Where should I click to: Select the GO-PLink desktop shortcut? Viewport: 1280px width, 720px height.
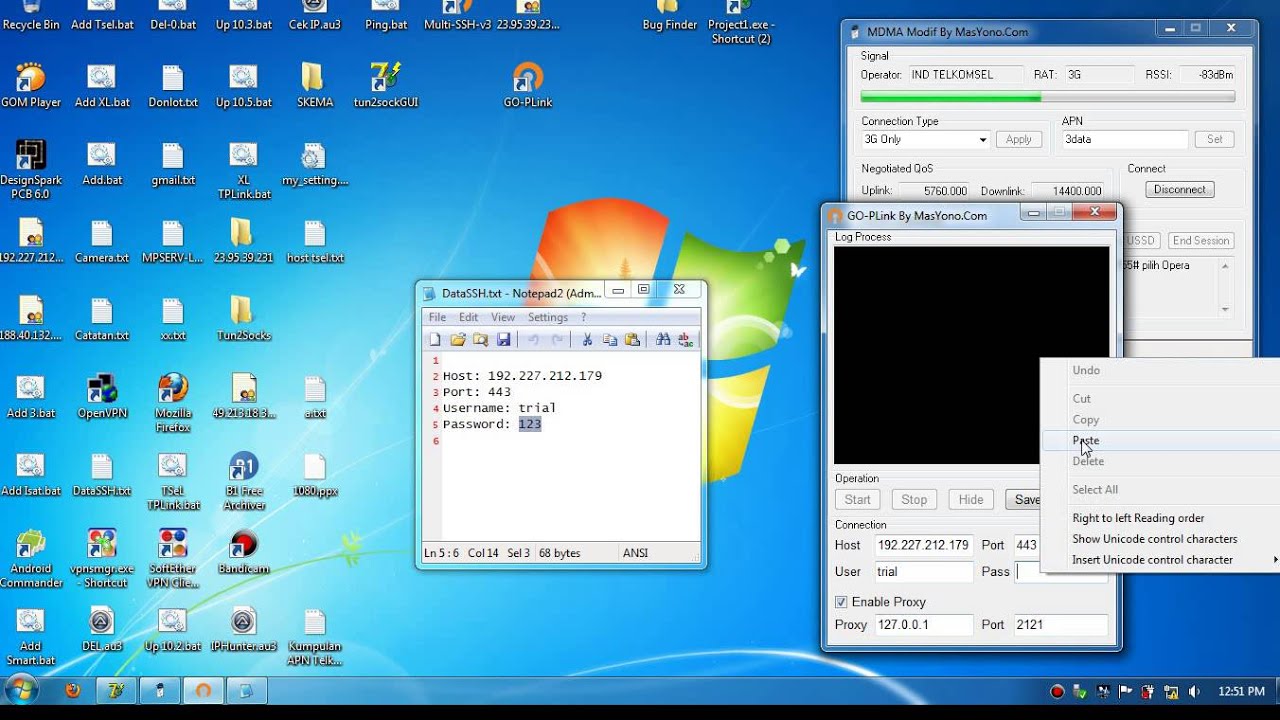click(527, 85)
